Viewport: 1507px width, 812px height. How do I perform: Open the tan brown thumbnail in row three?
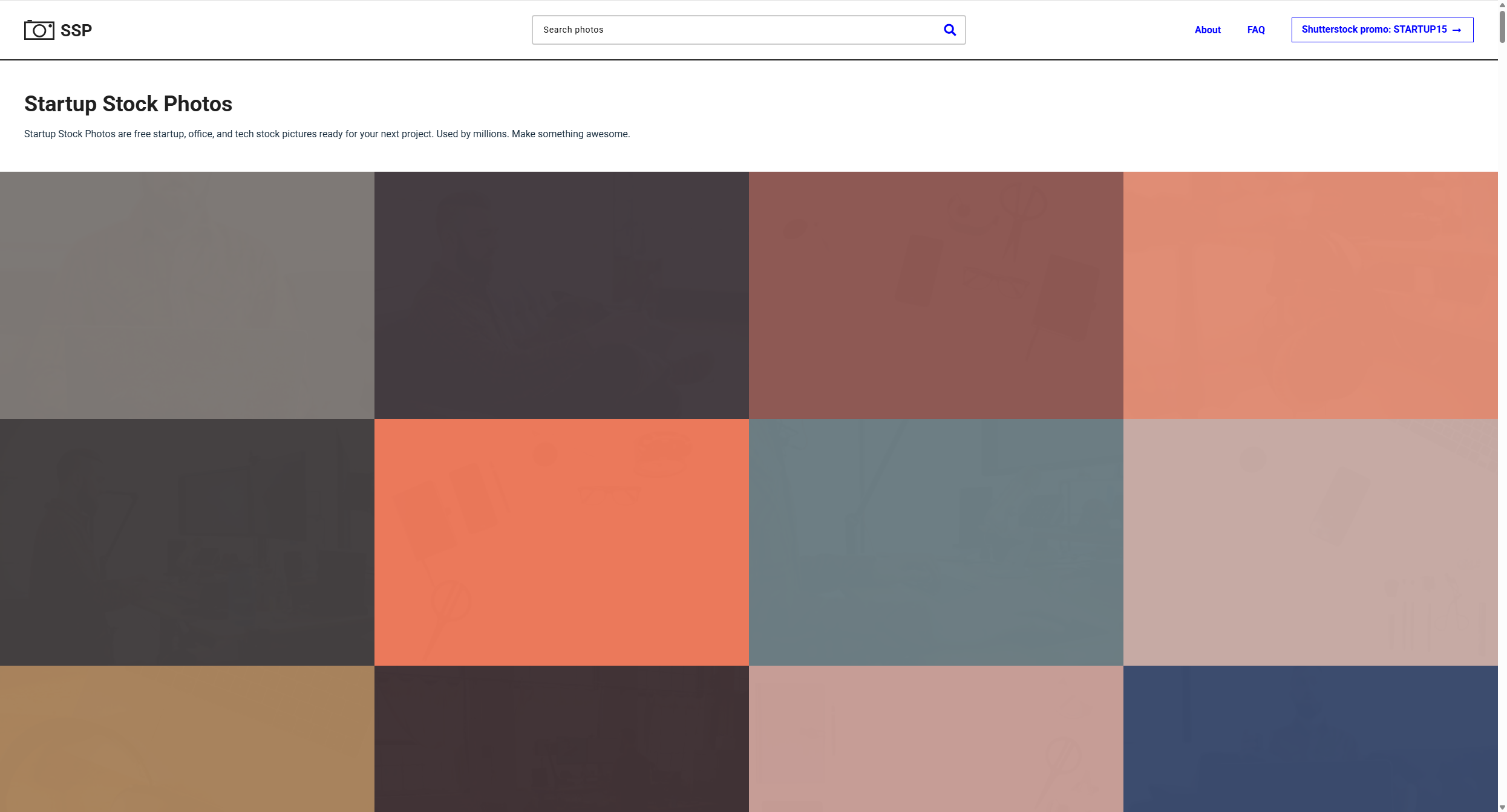[x=187, y=739]
